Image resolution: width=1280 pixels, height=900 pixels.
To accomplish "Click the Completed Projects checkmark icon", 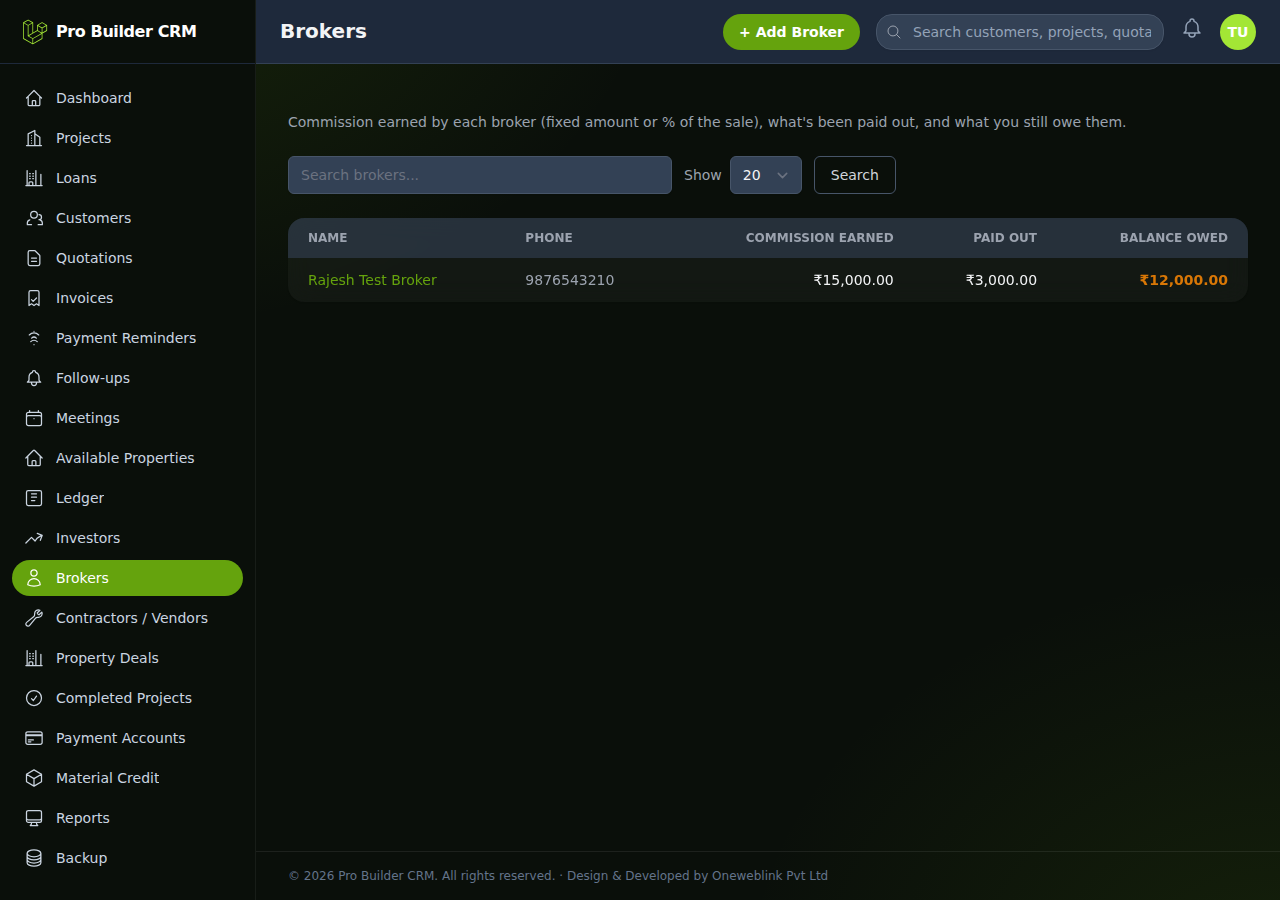I will coord(34,698).
